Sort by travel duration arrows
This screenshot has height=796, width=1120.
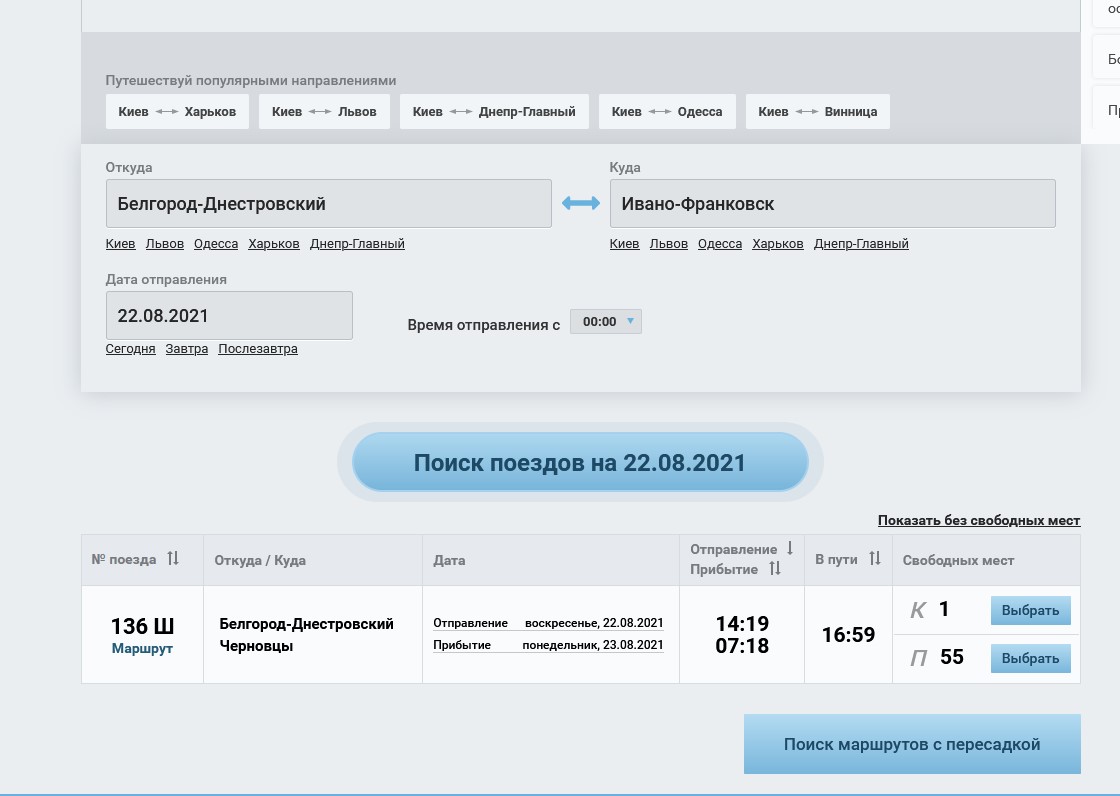[x=874, y=559]
